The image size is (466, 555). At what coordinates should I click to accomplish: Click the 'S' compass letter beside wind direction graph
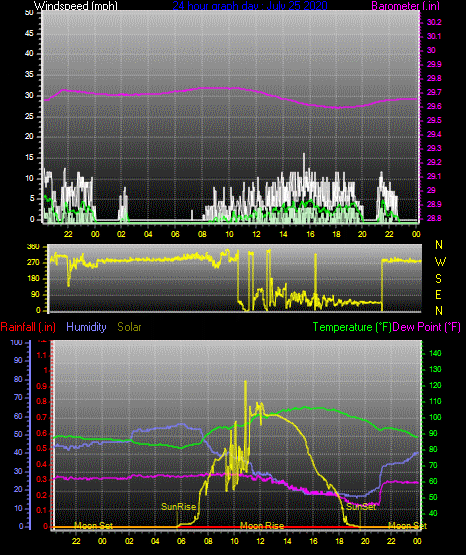(438, 279)
